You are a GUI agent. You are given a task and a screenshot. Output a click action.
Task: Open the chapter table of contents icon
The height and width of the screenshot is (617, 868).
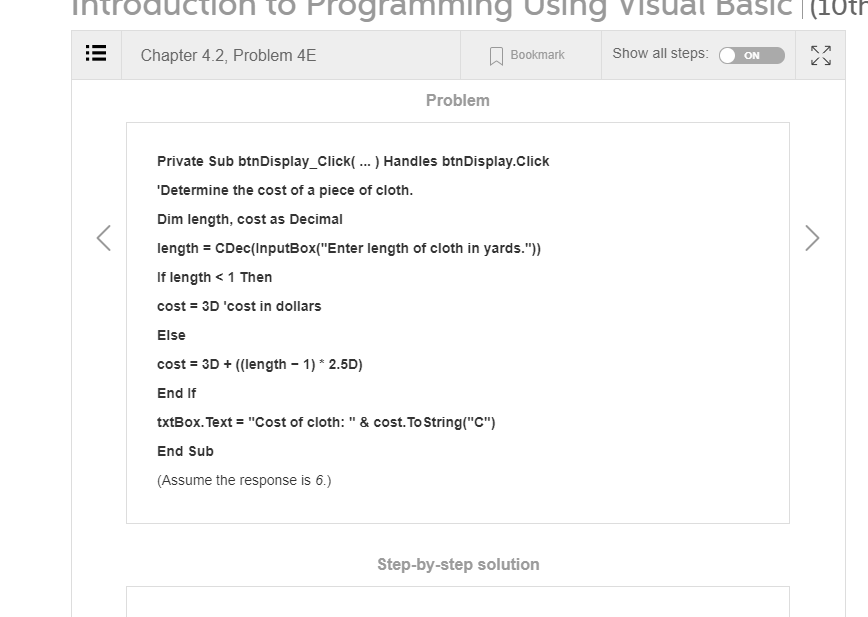pos(95,54)
